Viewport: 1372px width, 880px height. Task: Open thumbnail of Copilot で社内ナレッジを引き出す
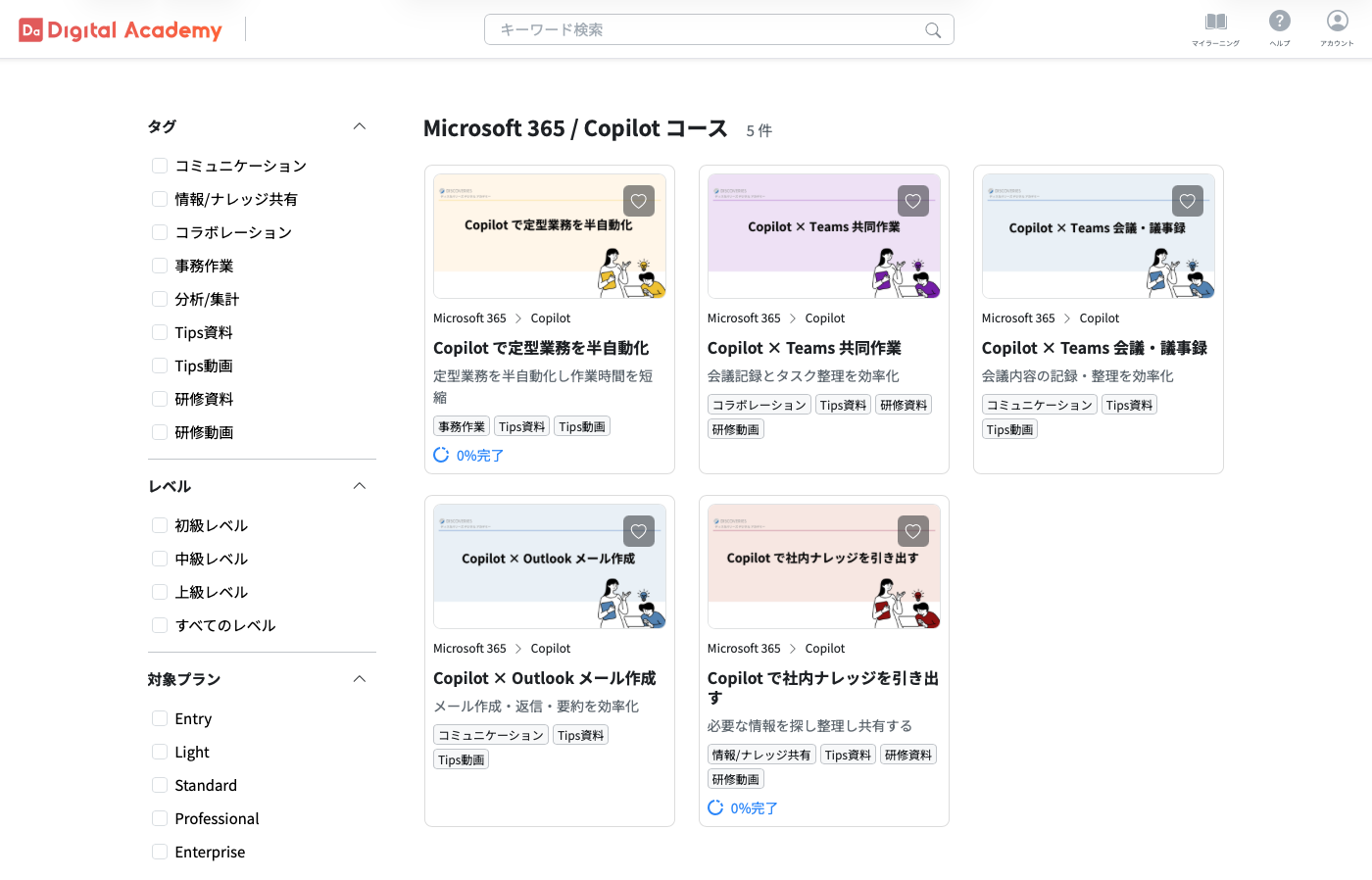point(824,566)
